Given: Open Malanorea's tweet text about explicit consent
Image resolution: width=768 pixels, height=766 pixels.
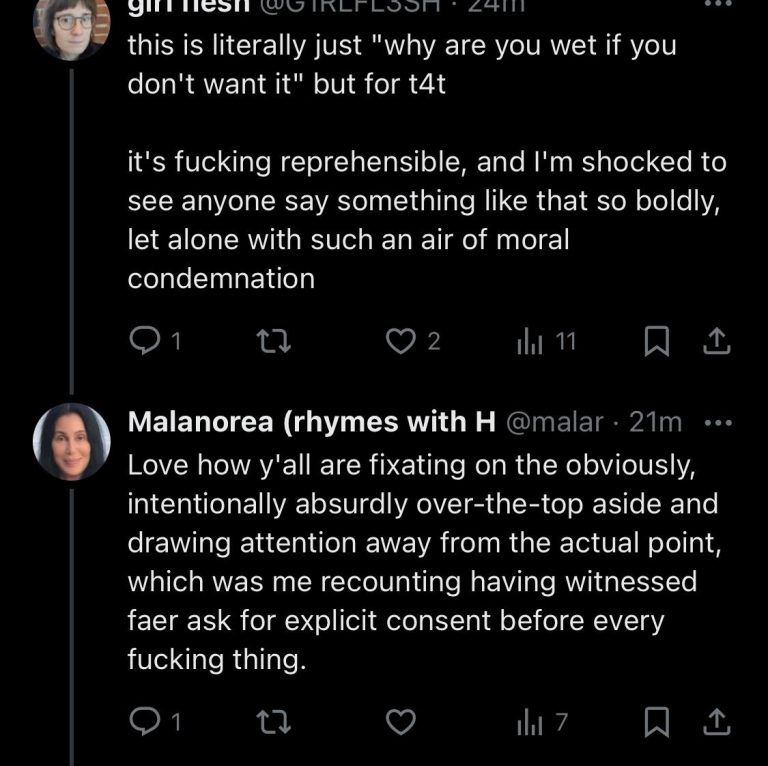Looking at the screenshot, I should click(x=412, y=563).
